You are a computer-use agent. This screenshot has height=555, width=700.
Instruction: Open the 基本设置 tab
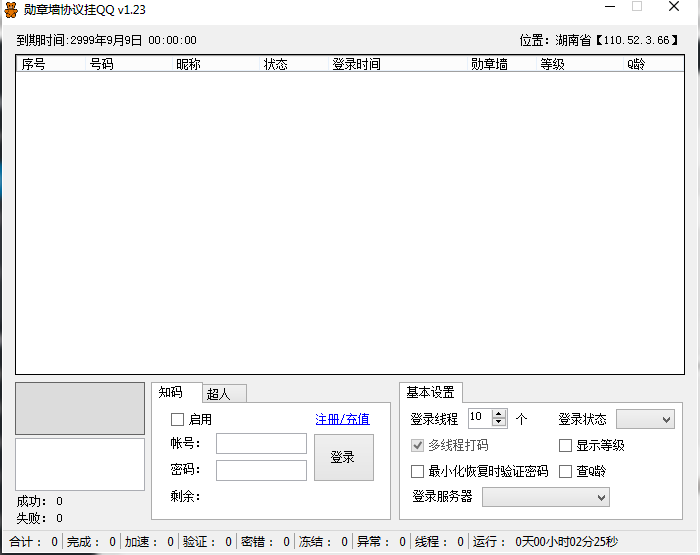pos(430,392)
